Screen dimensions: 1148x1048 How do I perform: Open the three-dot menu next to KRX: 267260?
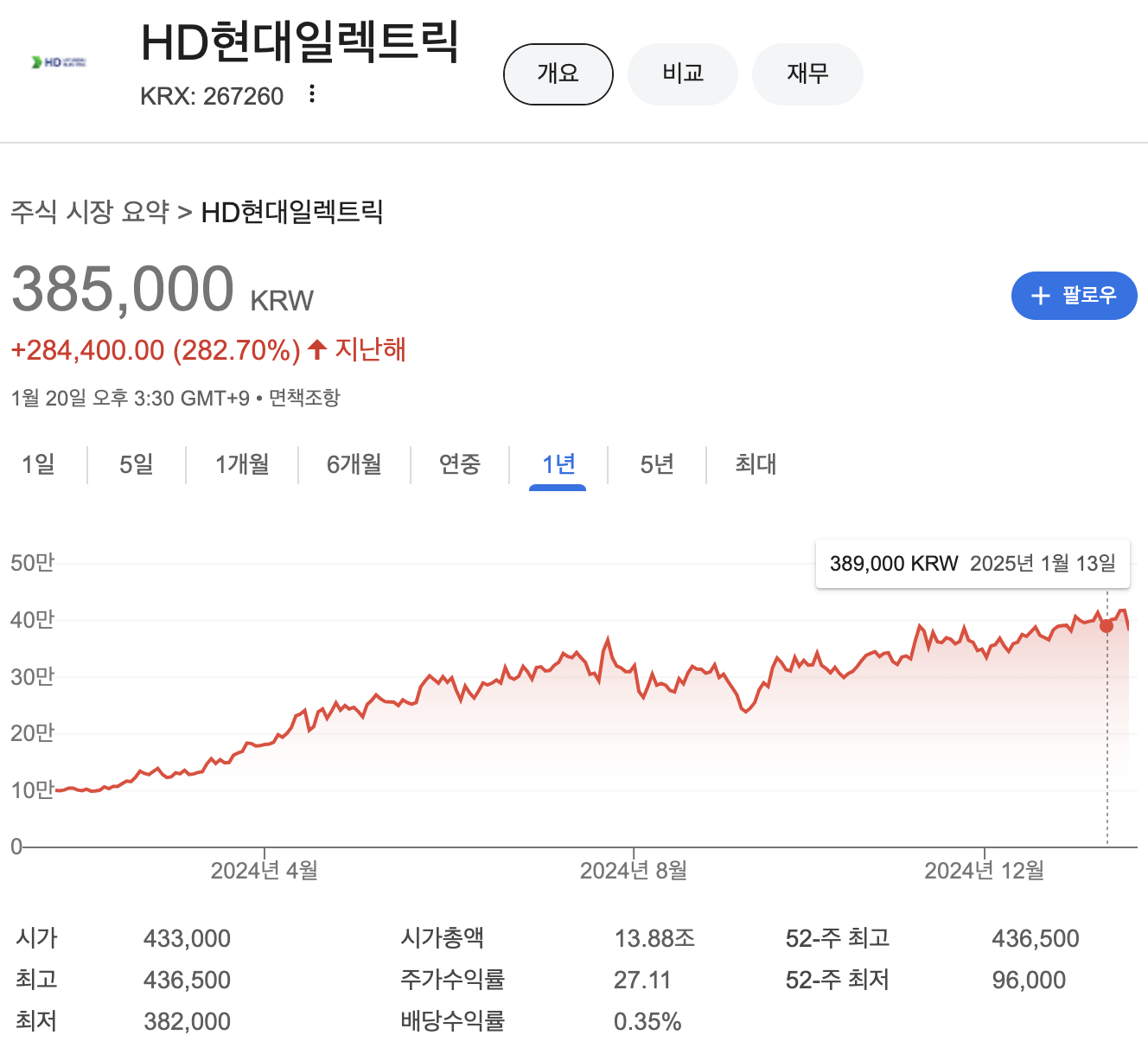pos(312,94)
